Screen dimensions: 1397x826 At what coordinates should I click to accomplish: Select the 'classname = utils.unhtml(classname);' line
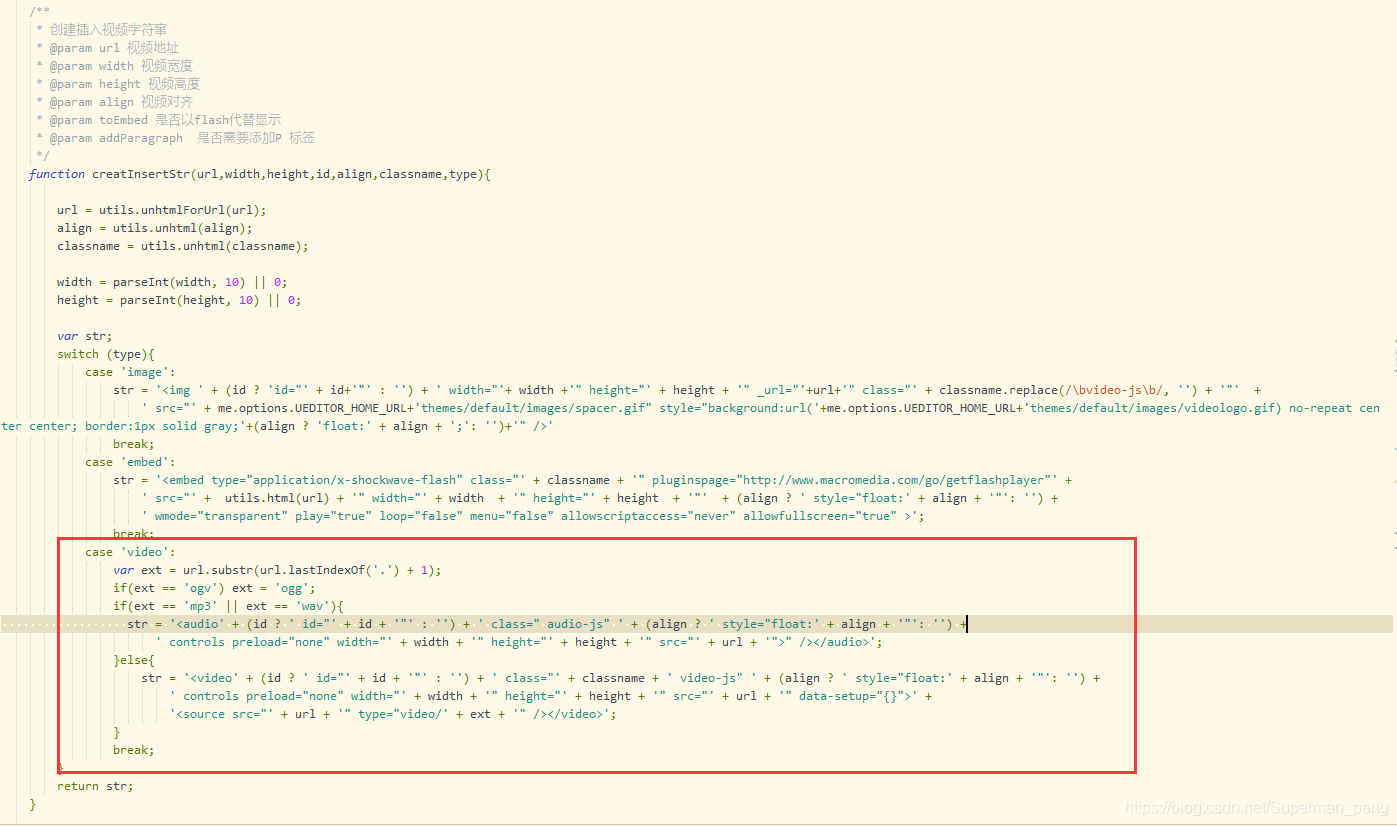pyautogui.click(x=183, y=246)
